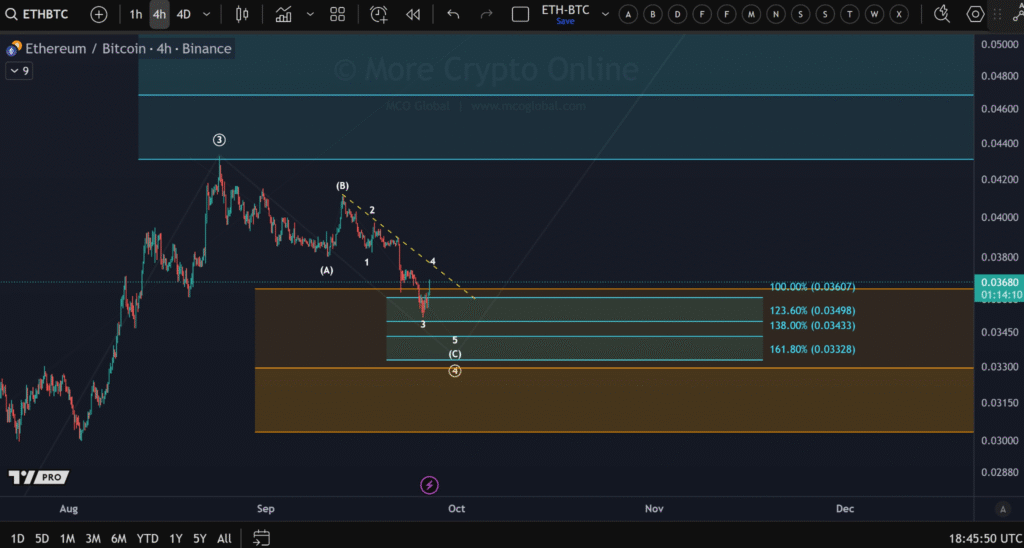Open the Indicators panel
The height and width of the screenshot is (548, 1024).
coord(284,14)
